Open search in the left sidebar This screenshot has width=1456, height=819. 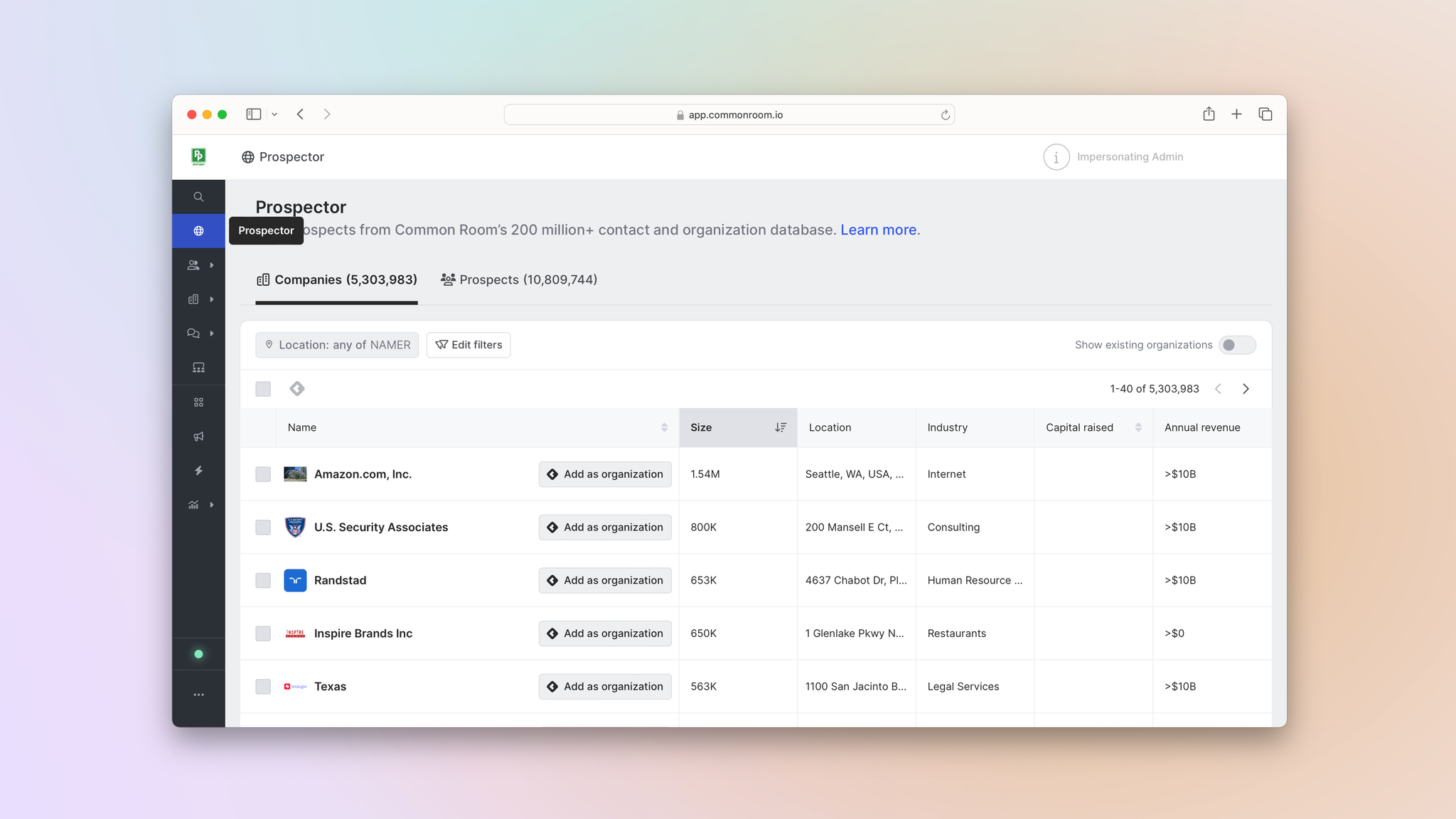coord(198,197)
